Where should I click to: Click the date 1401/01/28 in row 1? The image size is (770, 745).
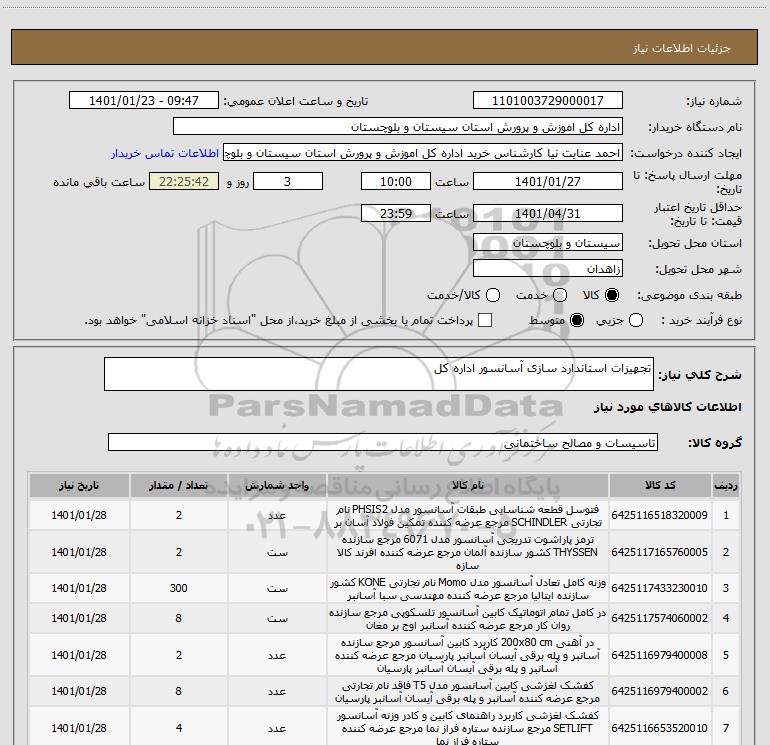click(79, 515)
